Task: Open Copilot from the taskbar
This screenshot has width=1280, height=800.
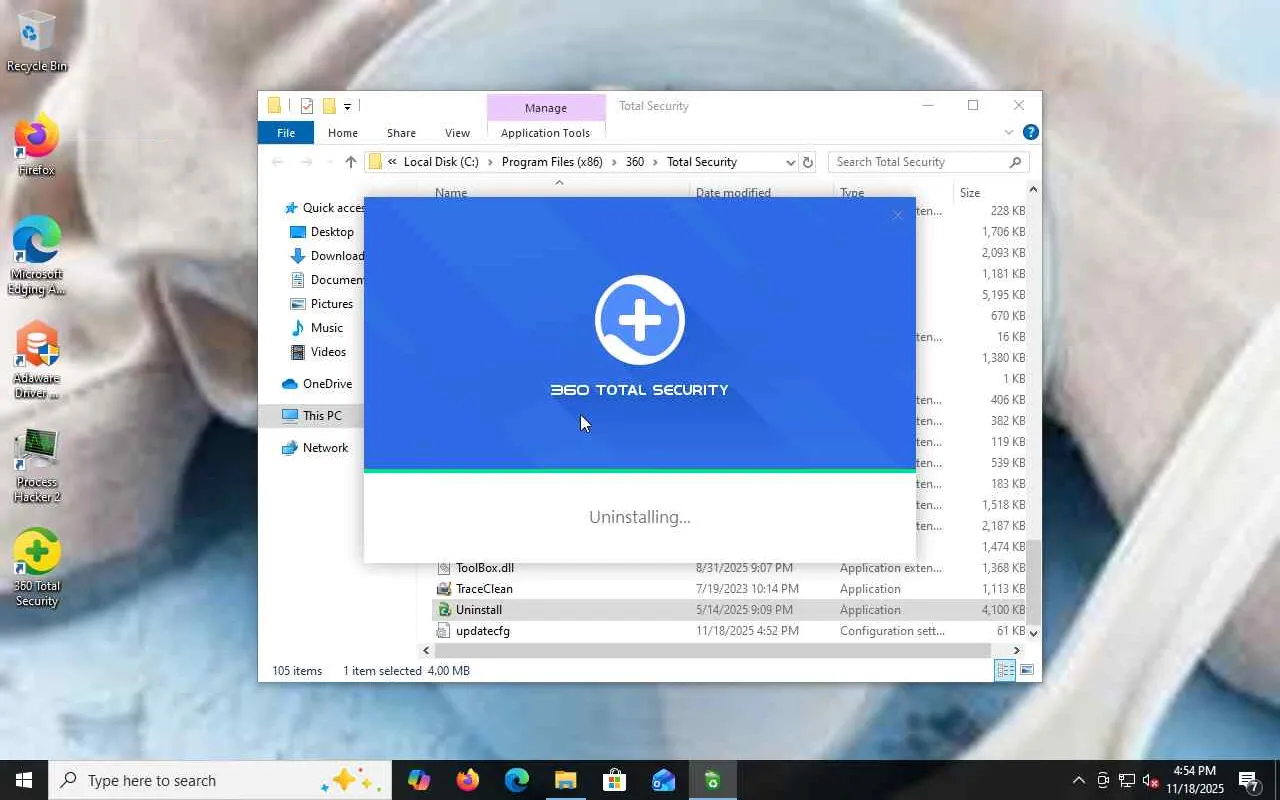Action: click(419, 780)
